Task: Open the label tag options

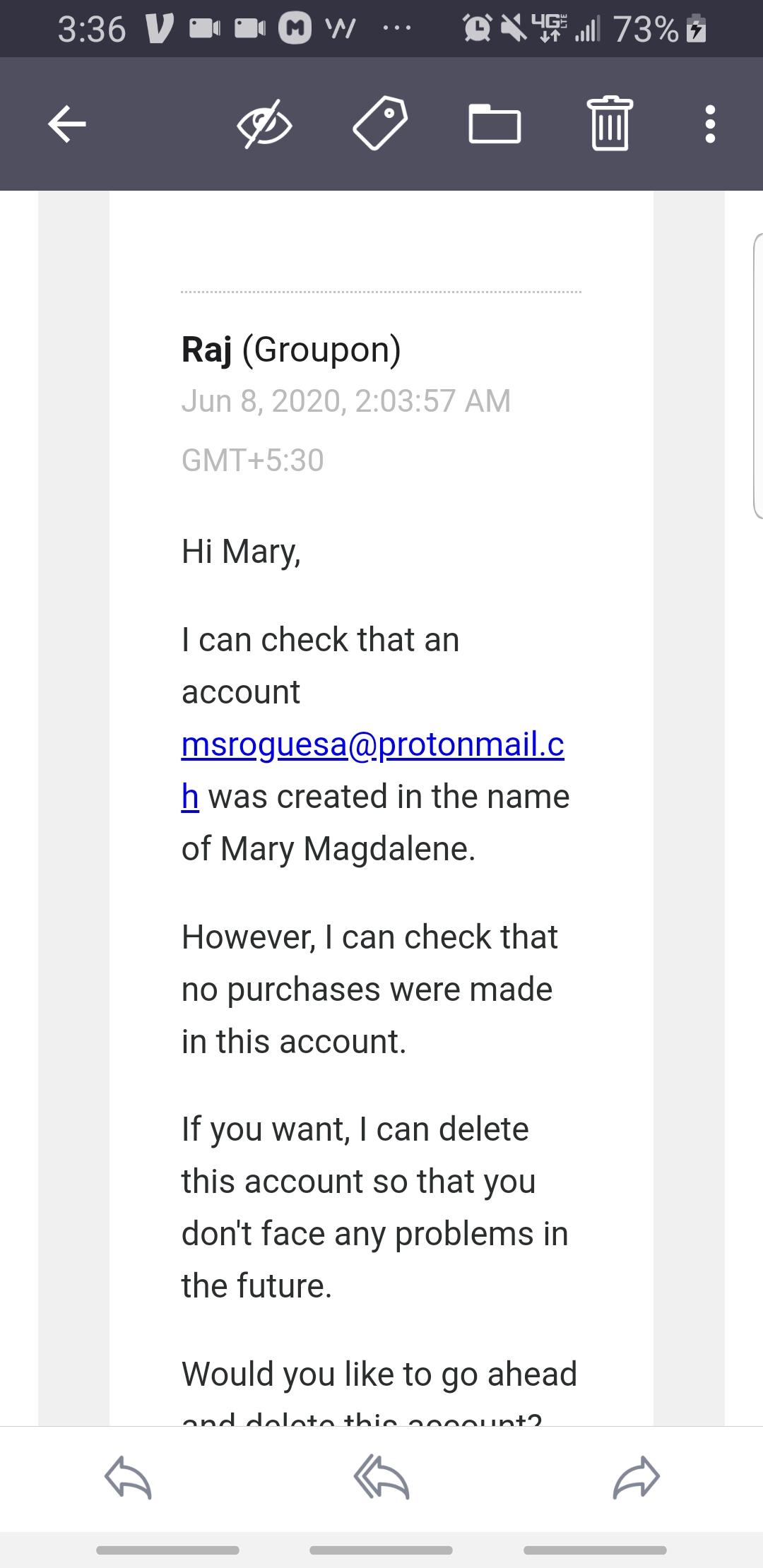Action: click(380, 124)
